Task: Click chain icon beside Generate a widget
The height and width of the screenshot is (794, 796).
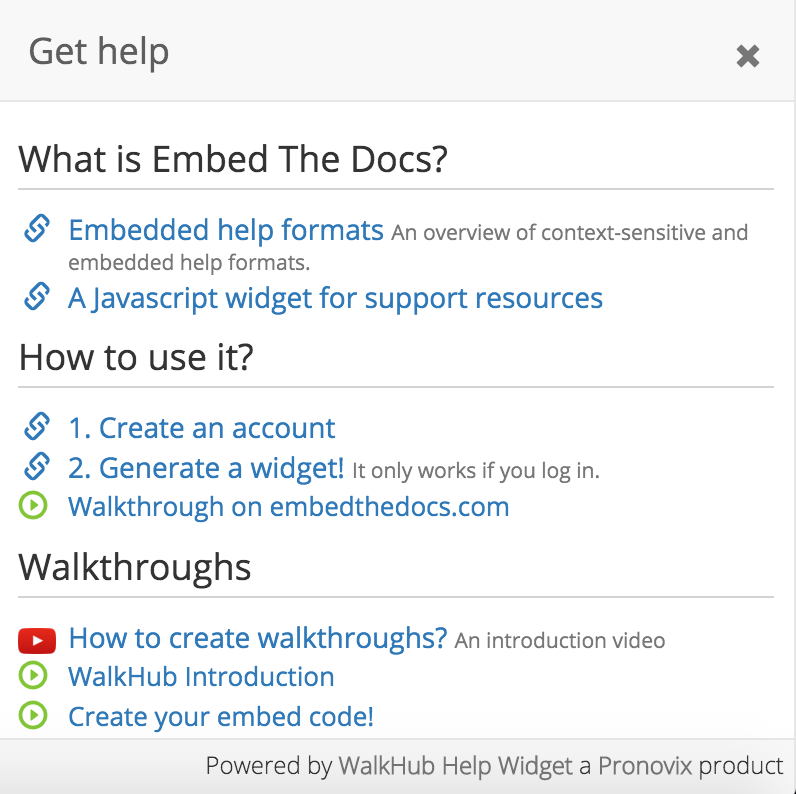Action: click(37, 466)
